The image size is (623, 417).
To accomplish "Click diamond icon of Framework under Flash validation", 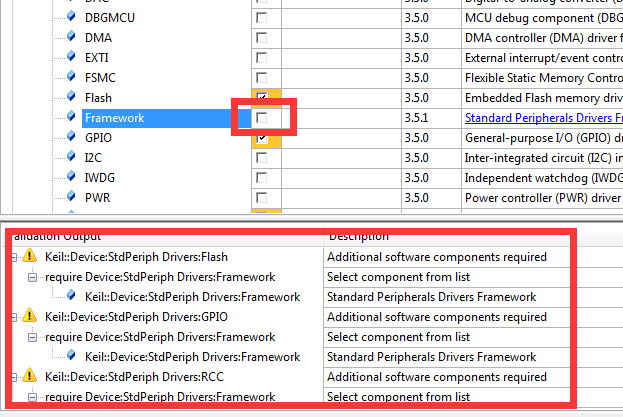I will tap(71, 295).
